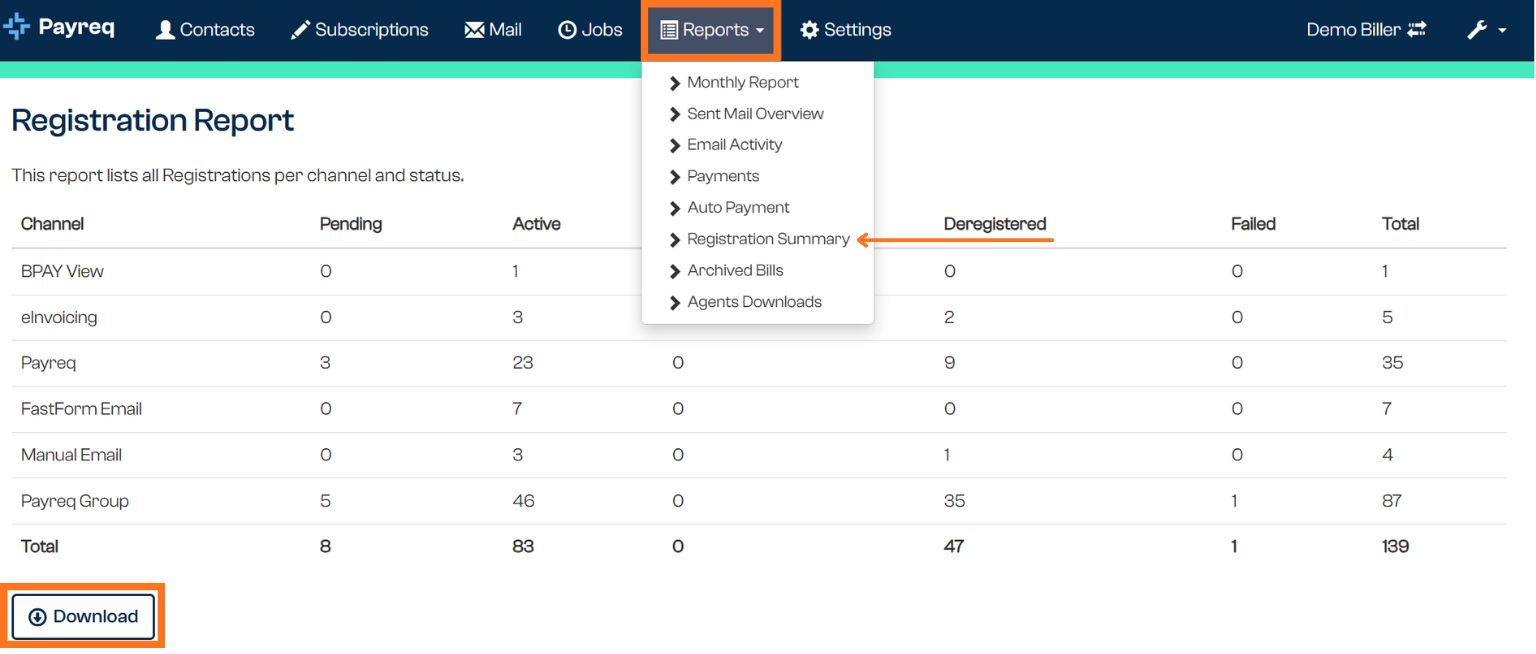Click total active value 83

pyautogui.click(x=523, y=547)
